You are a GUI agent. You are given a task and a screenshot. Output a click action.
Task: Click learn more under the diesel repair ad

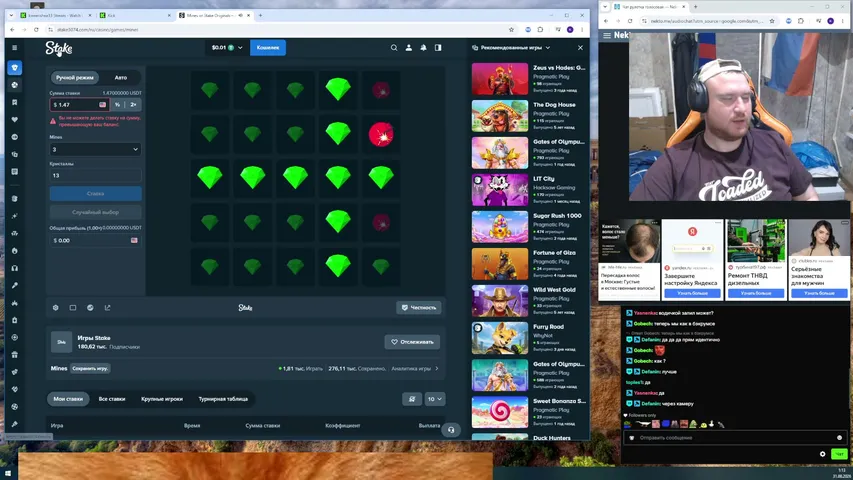click(x=756, y=293)
